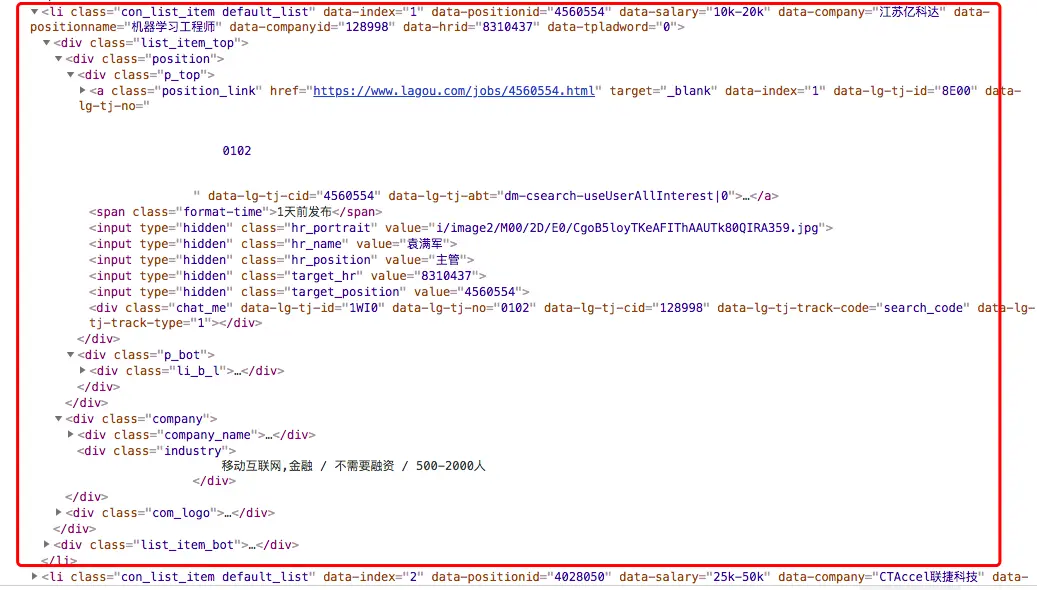Expand the com_logo div node
Viewport: 1037px width, 590px height.
(58, 513)
